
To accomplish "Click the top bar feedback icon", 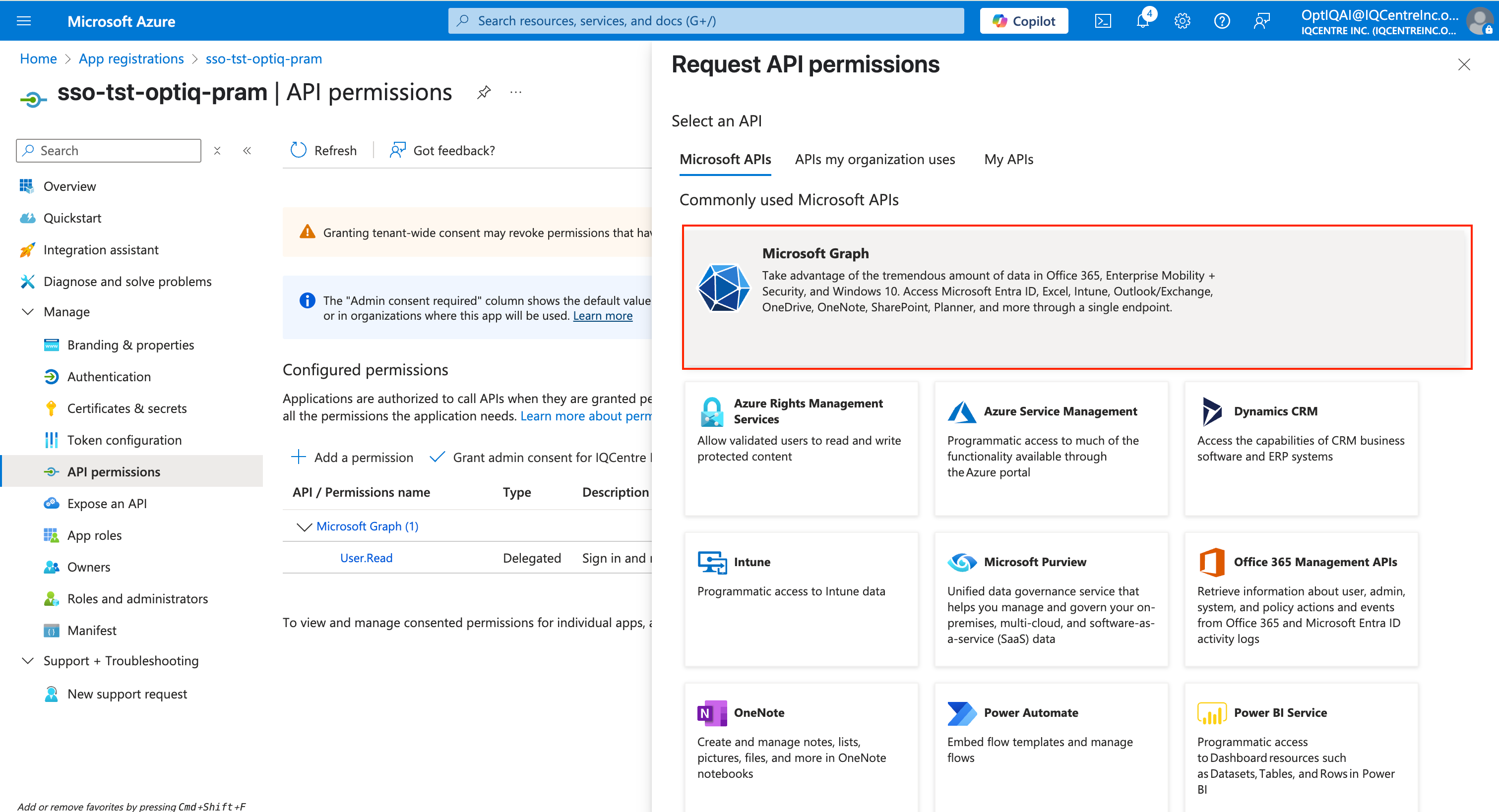I will (x=1261, y=21).
